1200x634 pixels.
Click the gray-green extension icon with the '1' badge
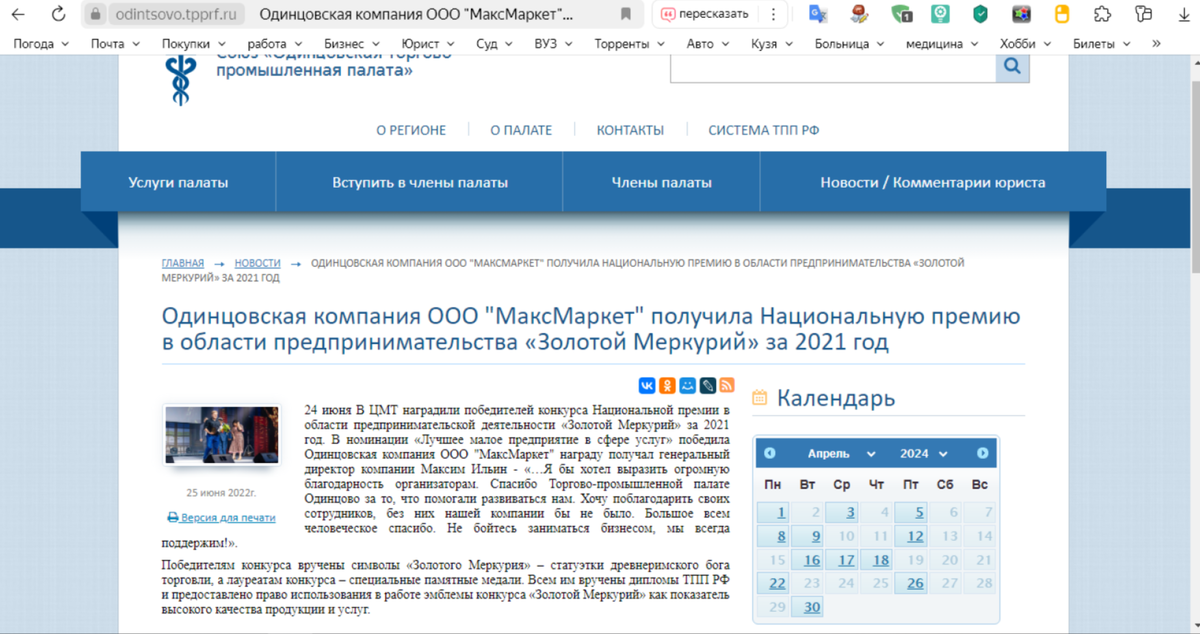click(901, 15)
